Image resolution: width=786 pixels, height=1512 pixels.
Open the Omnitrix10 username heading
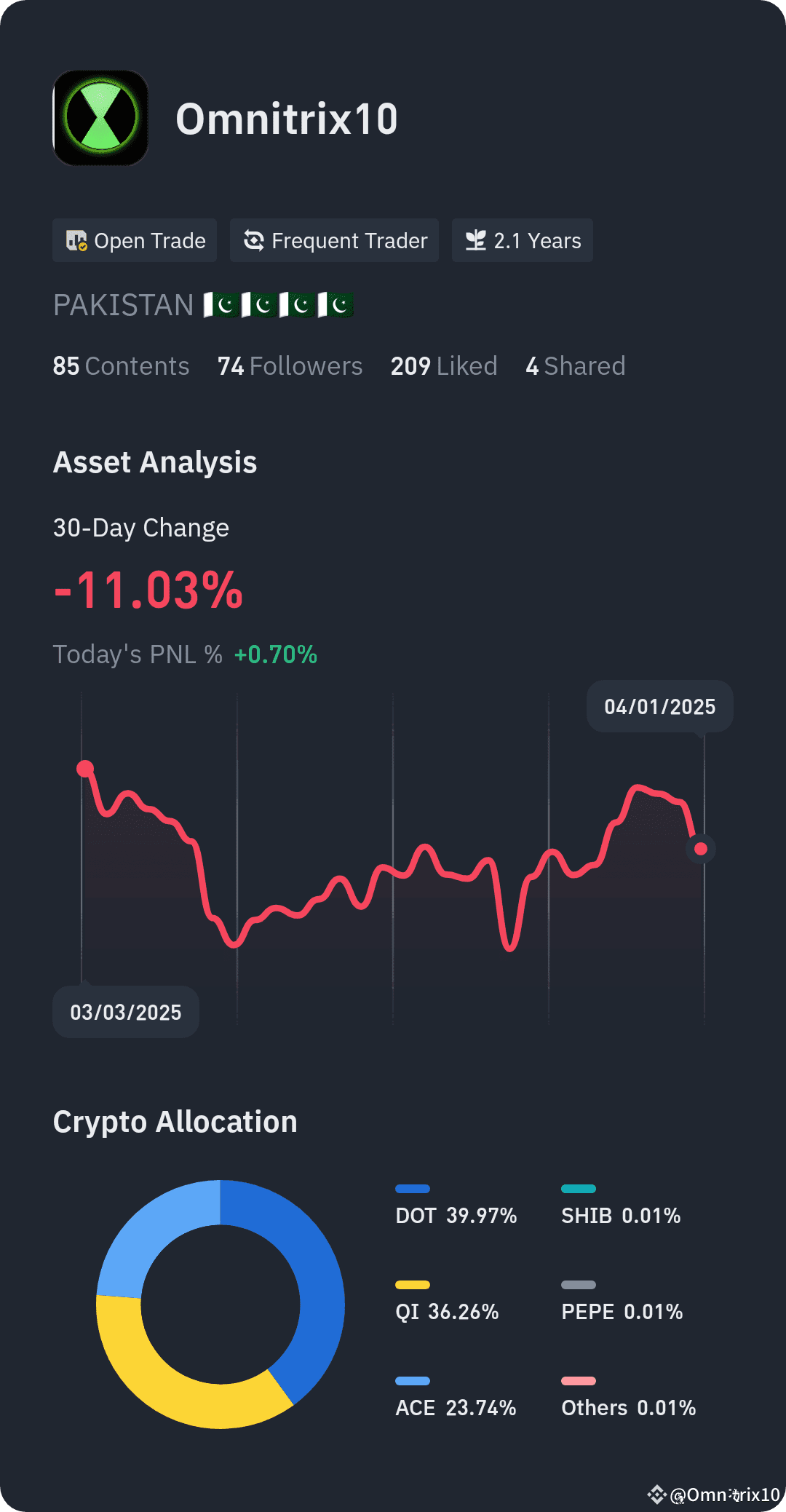[x=287, y=119]
